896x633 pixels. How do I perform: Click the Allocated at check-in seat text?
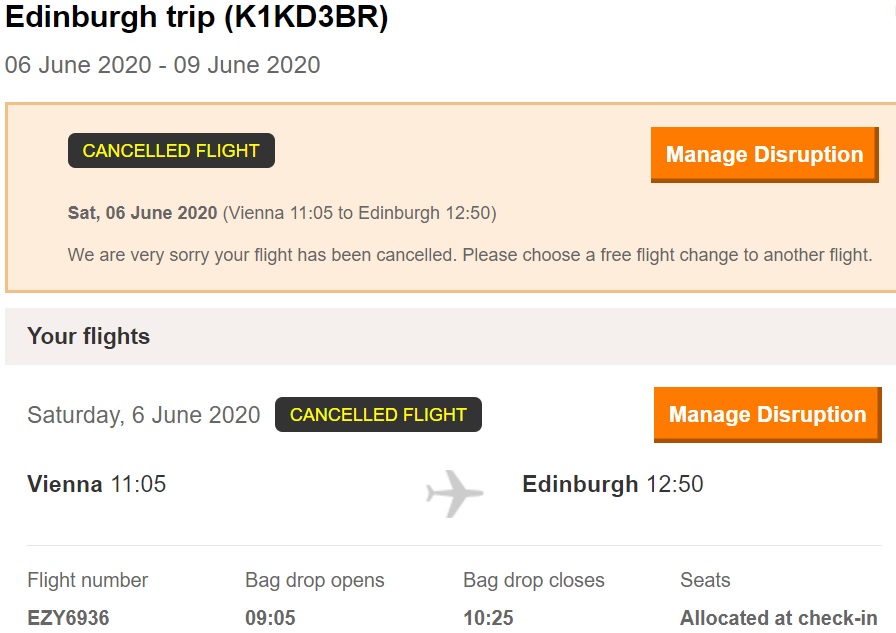coord(779,618)
